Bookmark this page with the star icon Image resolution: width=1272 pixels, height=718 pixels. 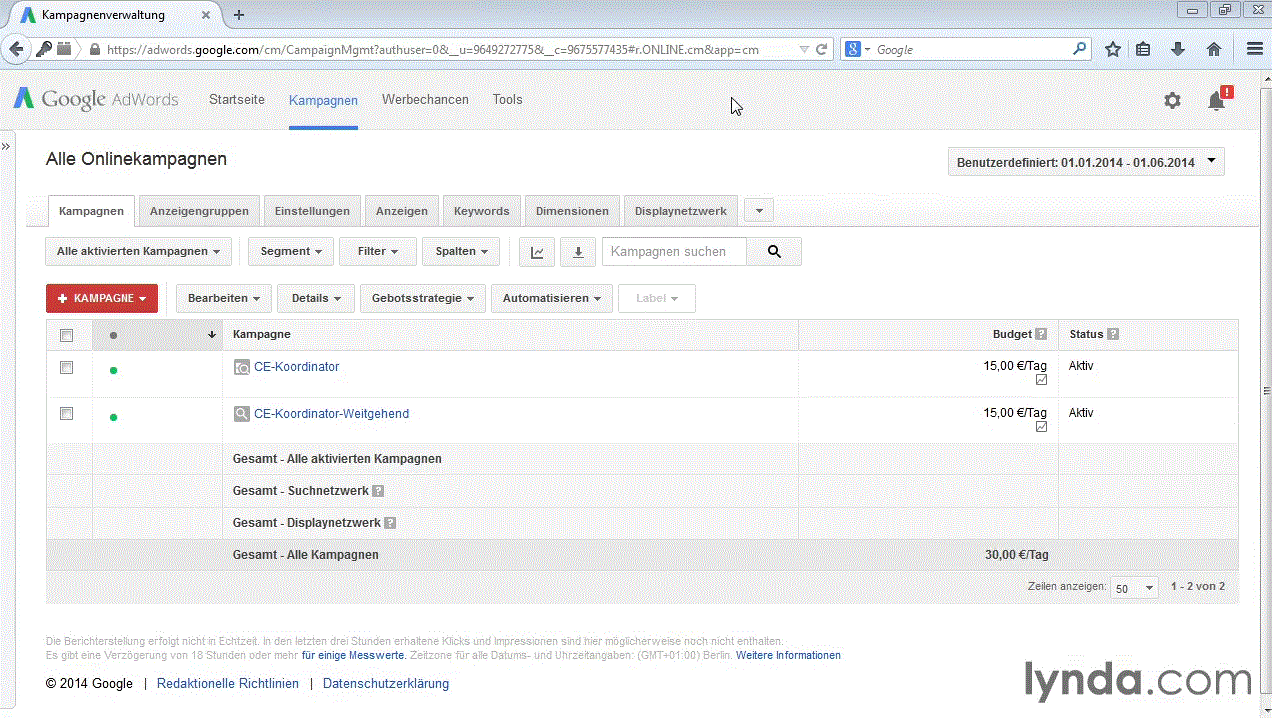pos(1112,49)
